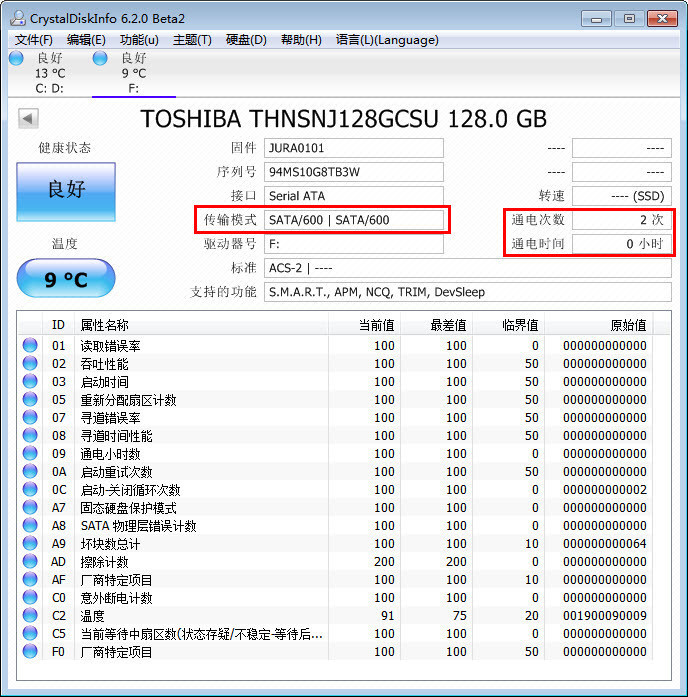Click status orb of attribute F0 厂商特定项目
Image resolution: width=688 pixels, height=697 pixels.
point(30,651)
